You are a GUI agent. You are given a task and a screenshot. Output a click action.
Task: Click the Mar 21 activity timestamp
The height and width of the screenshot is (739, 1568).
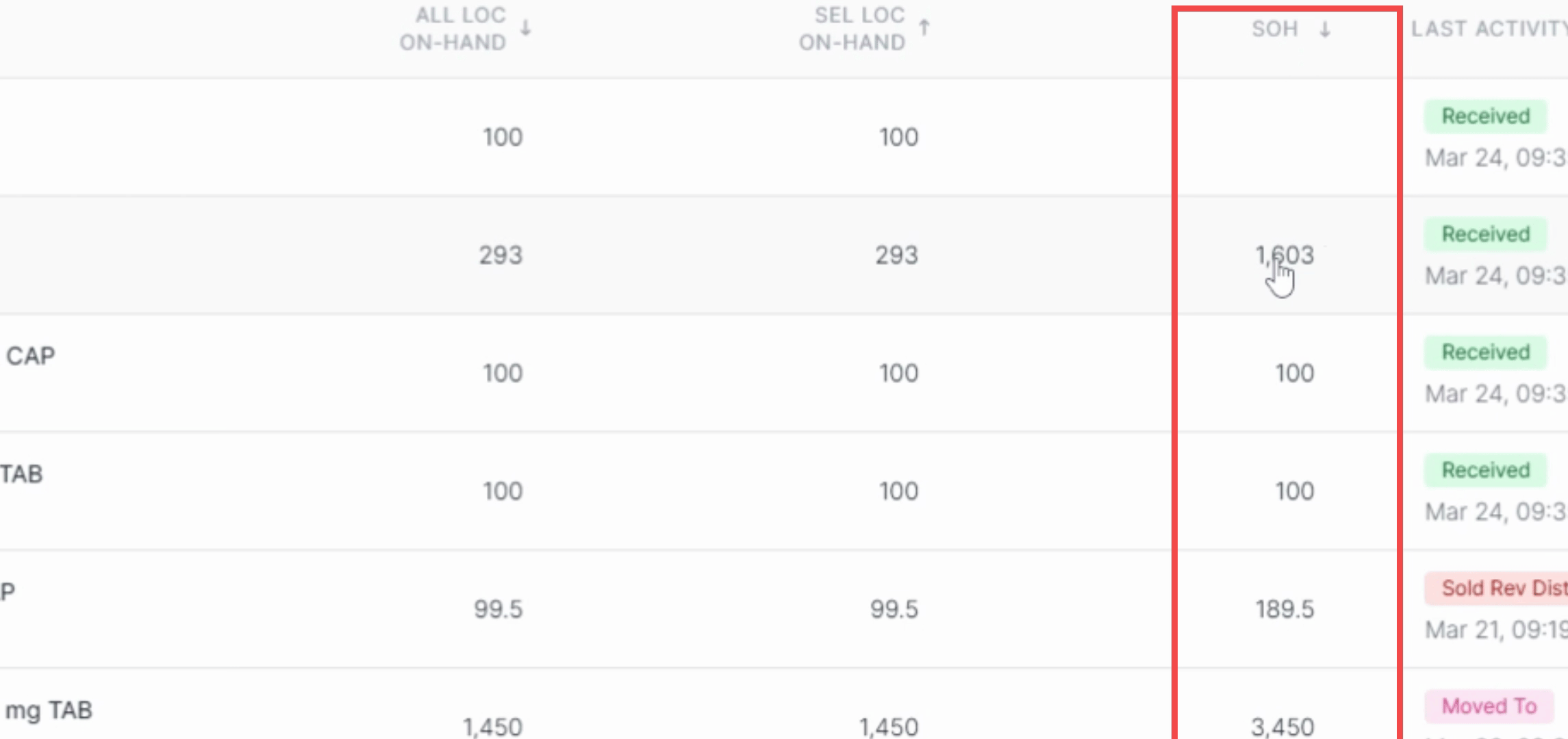[1496, 630]
